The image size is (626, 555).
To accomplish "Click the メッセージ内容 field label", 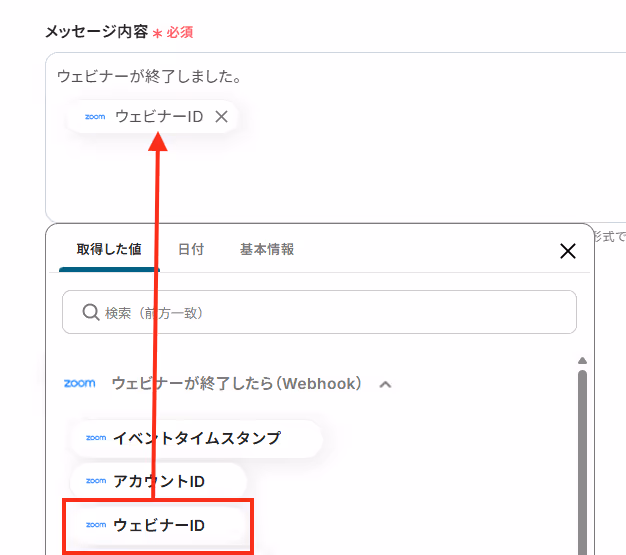I will [96, 32].
